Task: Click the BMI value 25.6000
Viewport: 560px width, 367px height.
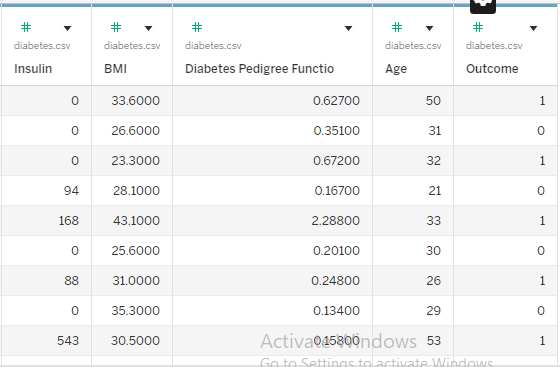Action: pos(135,251)
